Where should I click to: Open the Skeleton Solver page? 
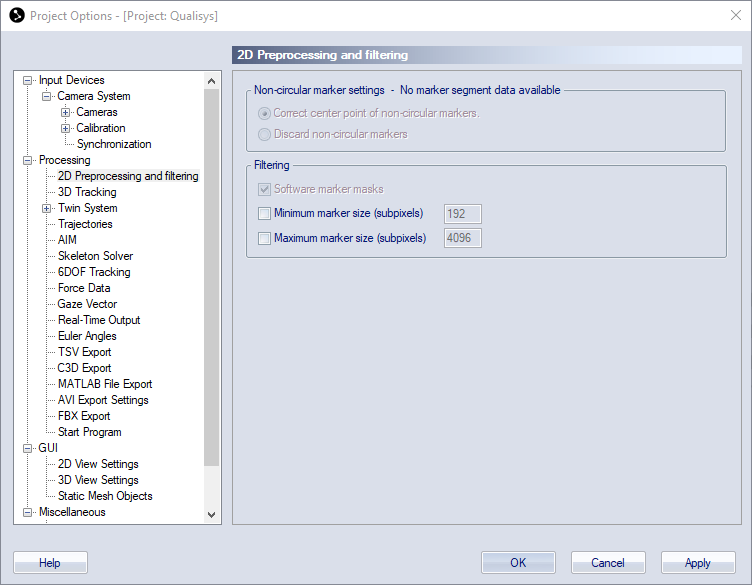click(x=95, y=256)
